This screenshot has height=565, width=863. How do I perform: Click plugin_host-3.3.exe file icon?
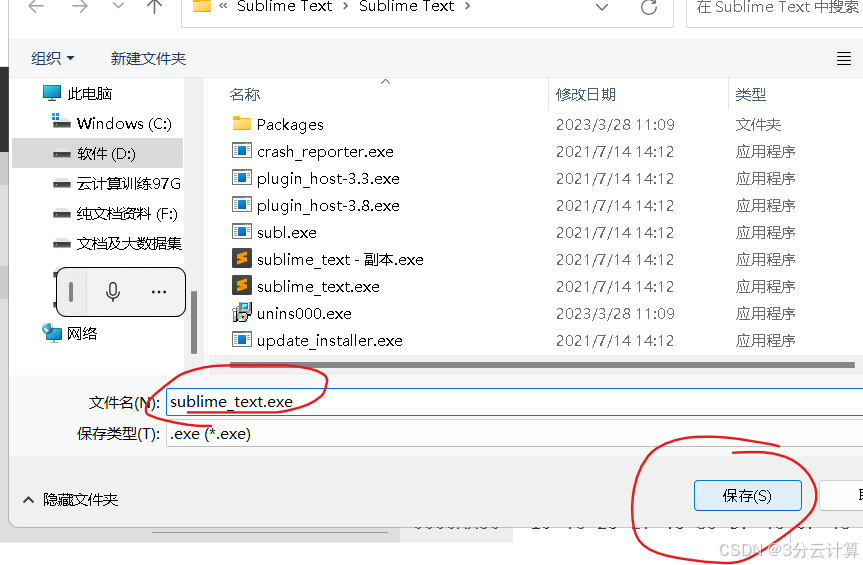242,177
